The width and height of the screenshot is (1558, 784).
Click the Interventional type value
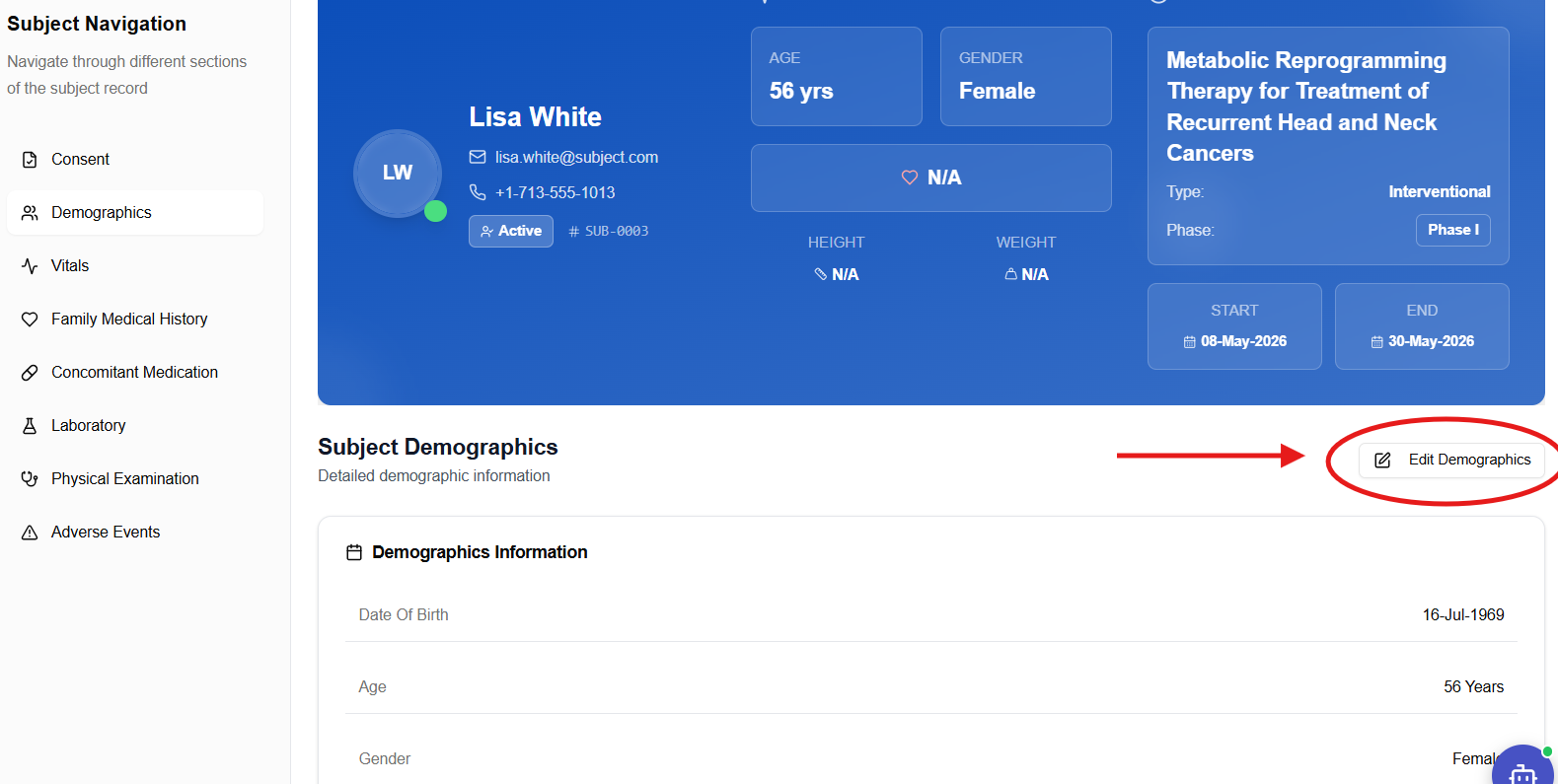click(1440, 191)
